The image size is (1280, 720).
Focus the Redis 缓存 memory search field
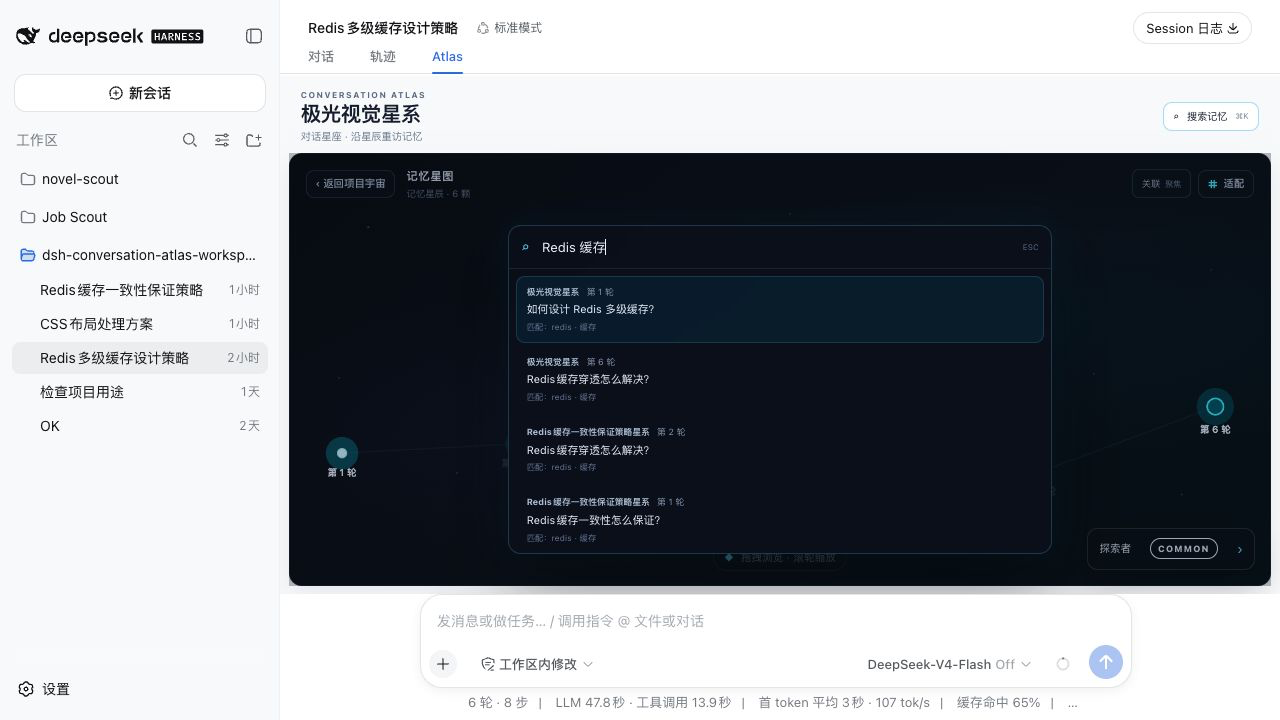pyautogui.click(x=775, y=247)
